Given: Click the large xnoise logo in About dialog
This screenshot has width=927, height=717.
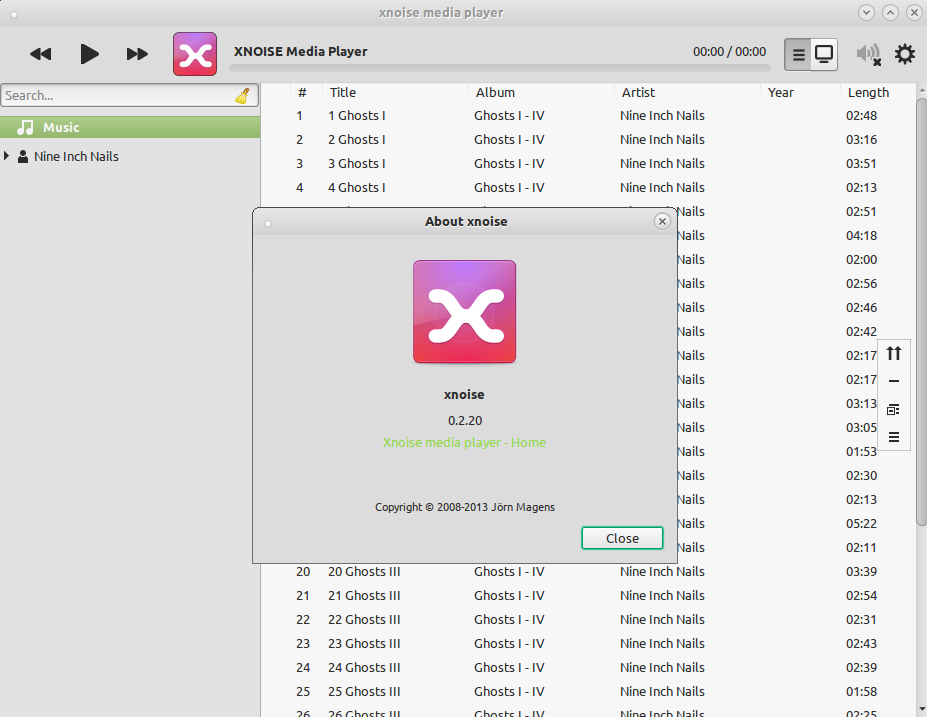Looking at the screenshot, I should pyautogui.click(x=465, y=312).
